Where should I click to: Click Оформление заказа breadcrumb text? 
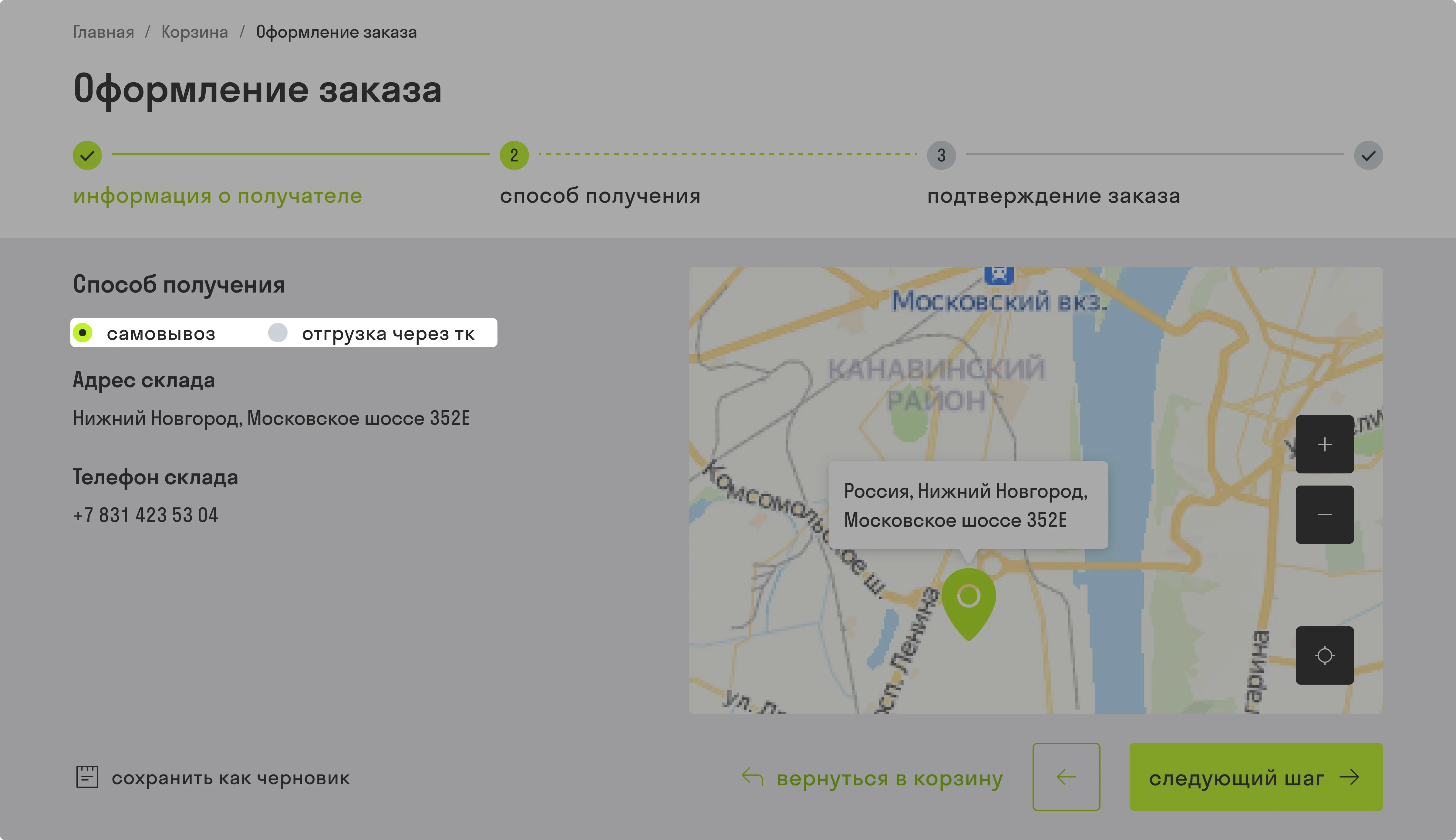[x=336, y=32]
